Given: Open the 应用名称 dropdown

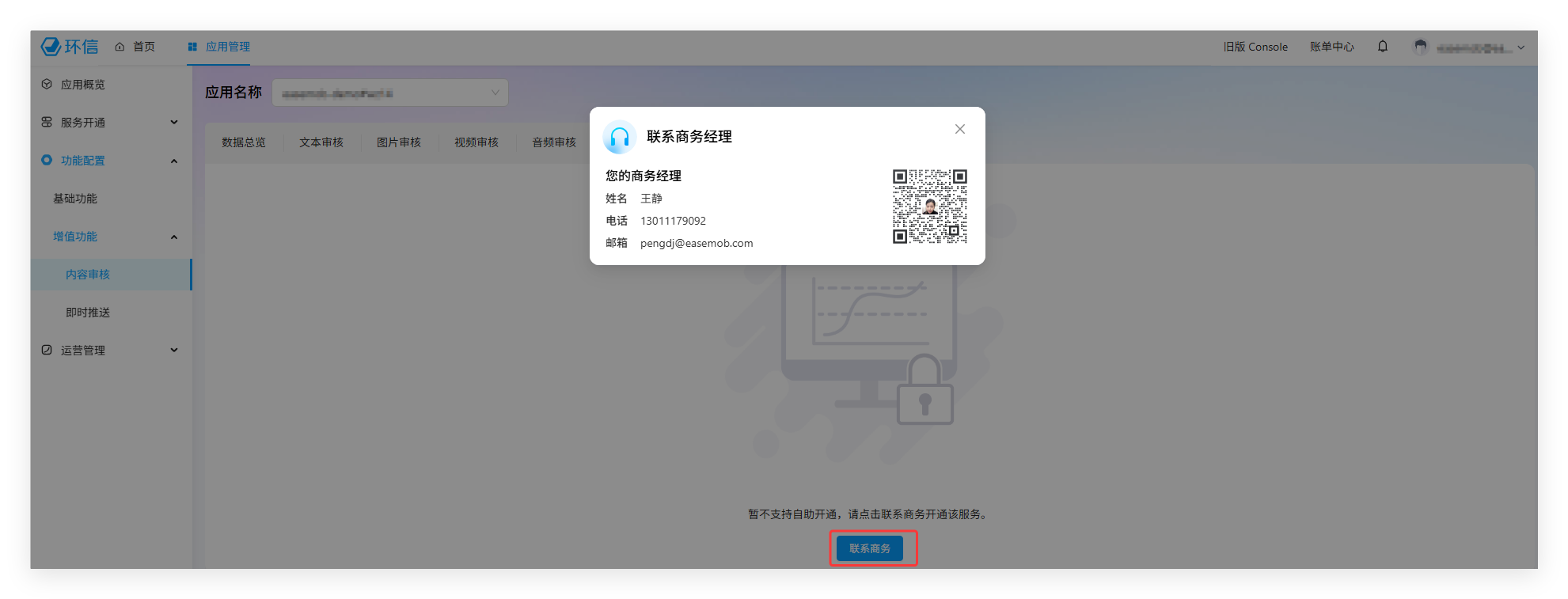Looking at the screenshot, I should (x=390, y=93).
